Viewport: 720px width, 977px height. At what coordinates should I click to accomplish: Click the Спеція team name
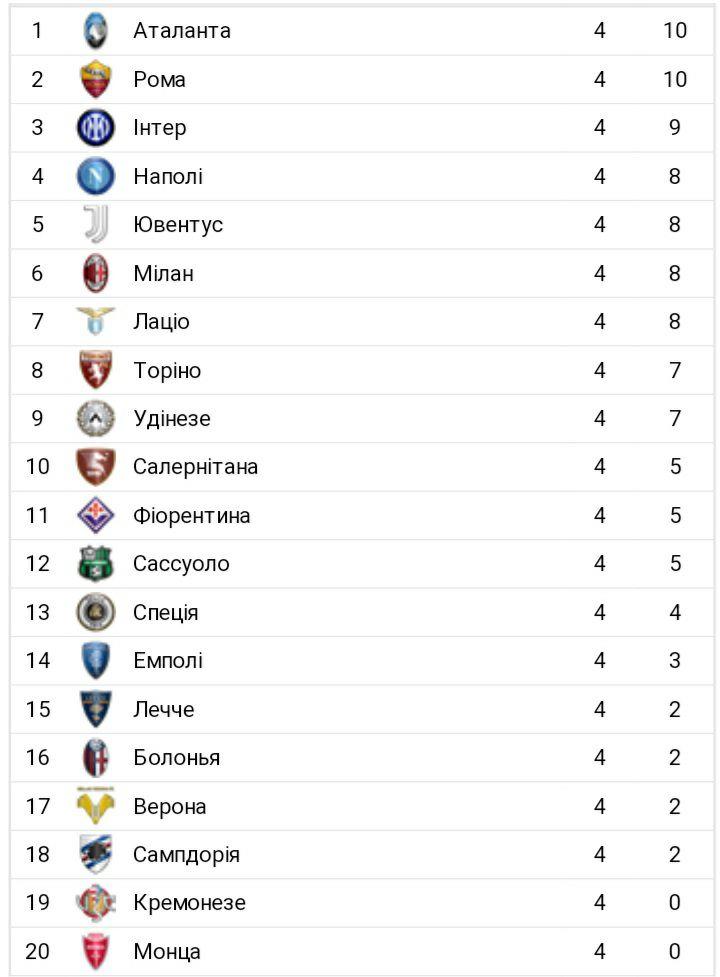165,612
